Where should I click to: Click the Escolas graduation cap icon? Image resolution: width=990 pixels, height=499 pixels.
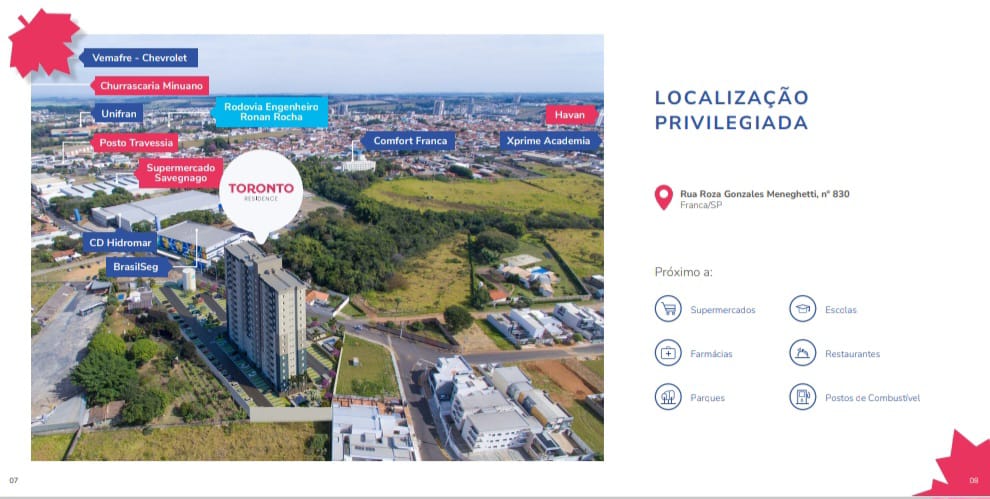click(802, 309)
